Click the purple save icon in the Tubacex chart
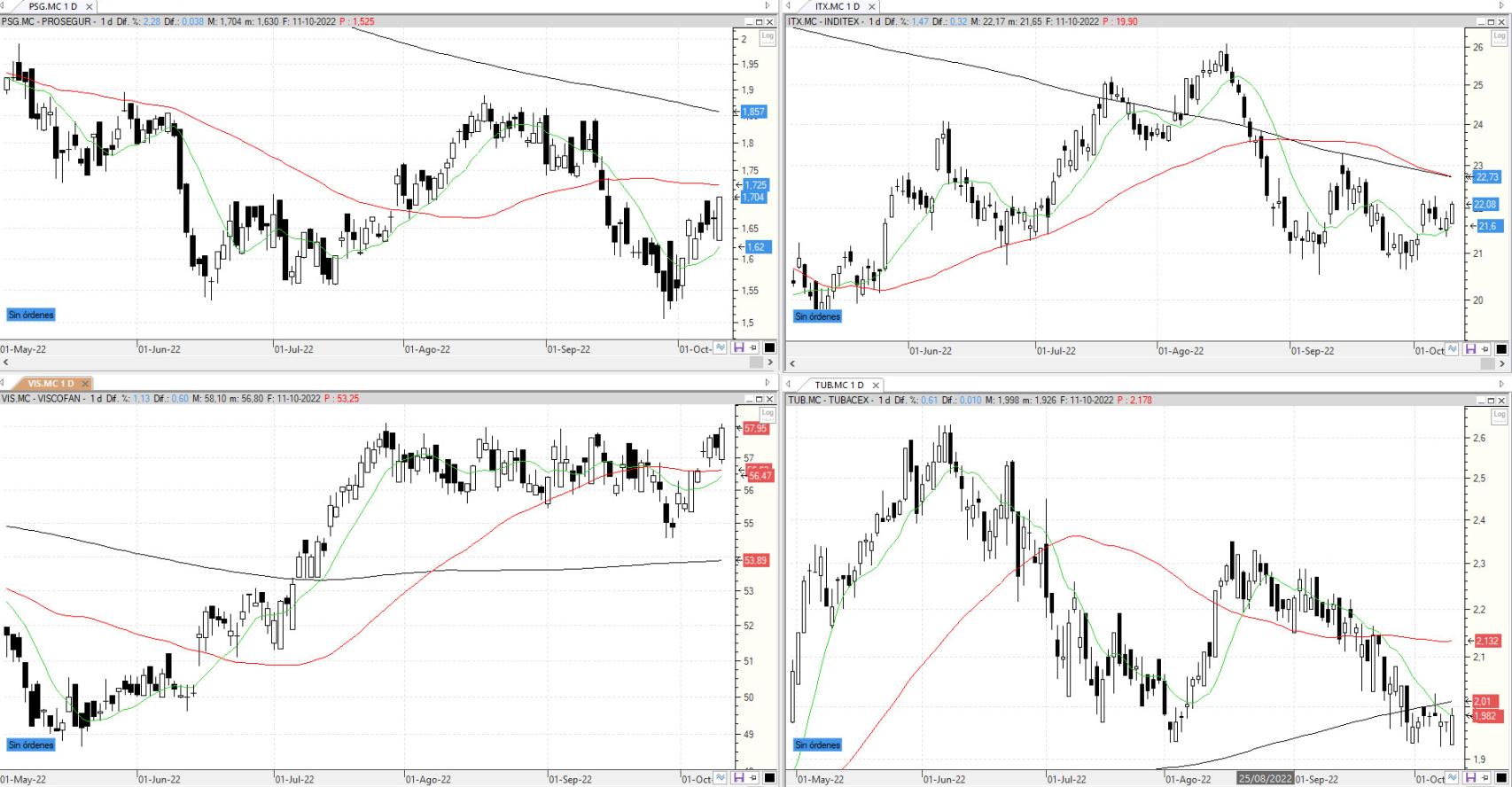Screen dimensions: 1512x787 tap(1470, 778)
